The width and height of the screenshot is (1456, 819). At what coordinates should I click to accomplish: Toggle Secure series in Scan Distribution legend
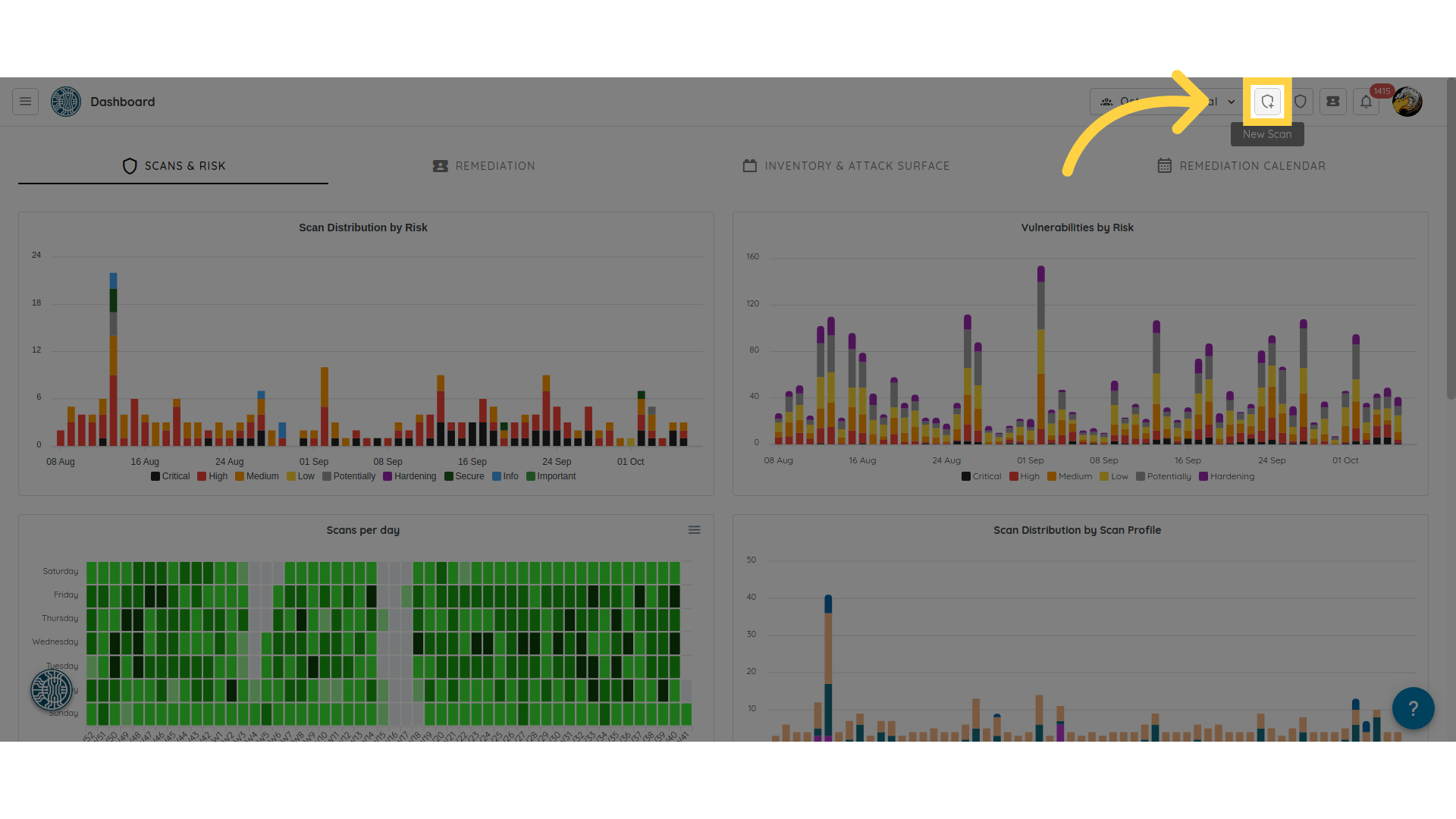click(464, 476)
